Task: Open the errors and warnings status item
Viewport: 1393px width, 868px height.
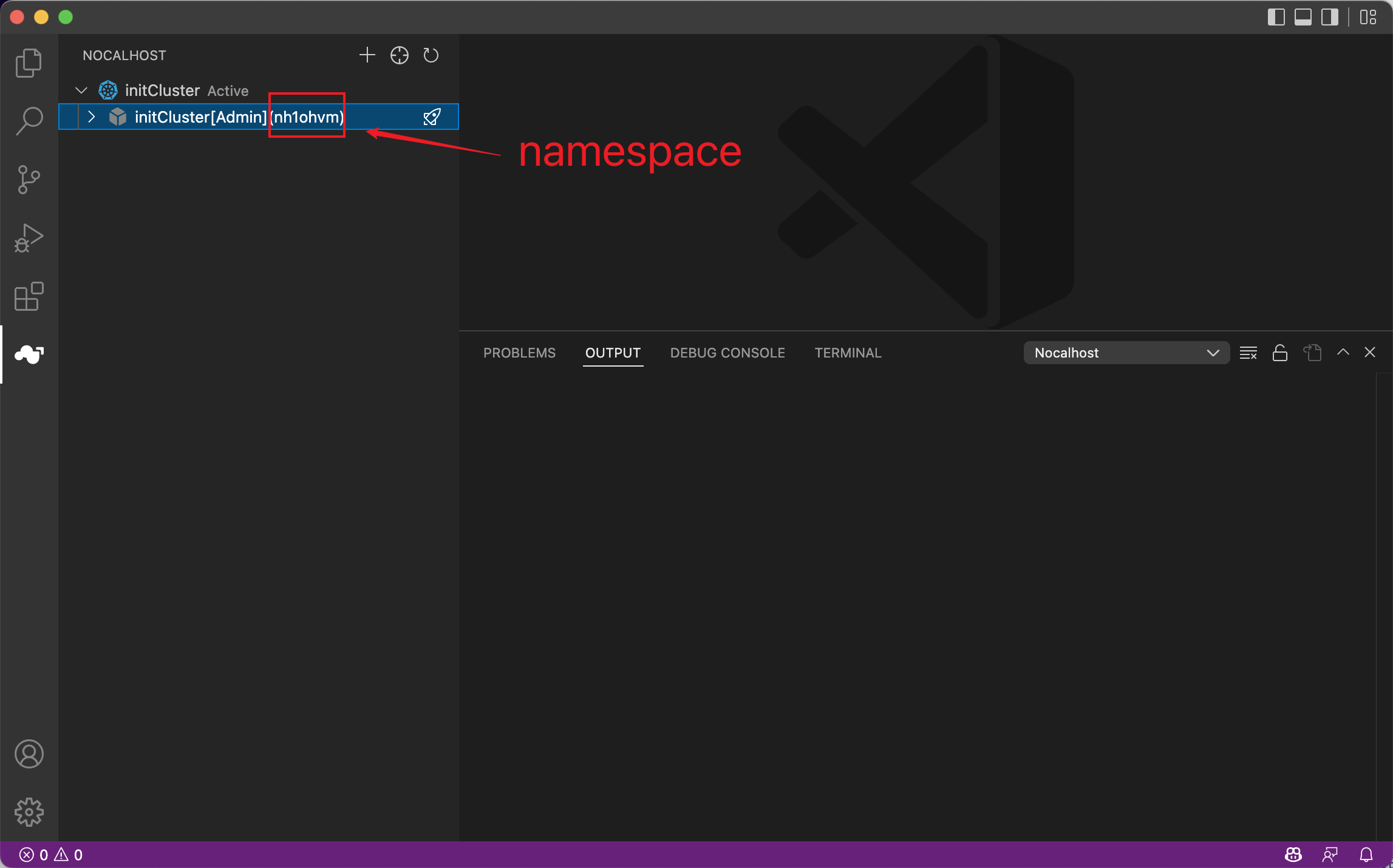Action: (x=51, y=855)
